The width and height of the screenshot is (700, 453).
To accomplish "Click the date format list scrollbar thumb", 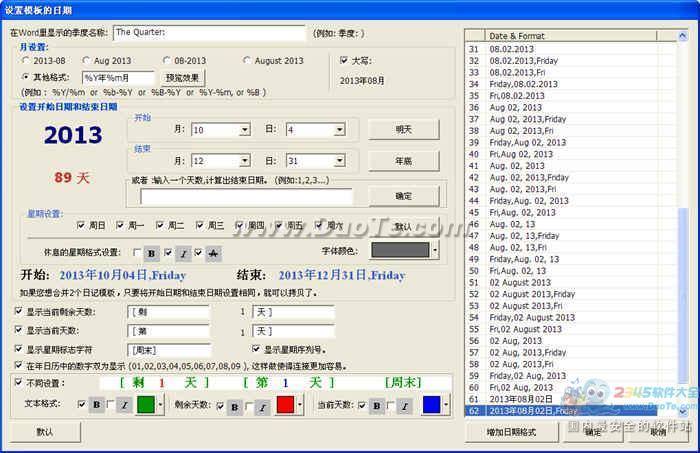I will point(683,295).
